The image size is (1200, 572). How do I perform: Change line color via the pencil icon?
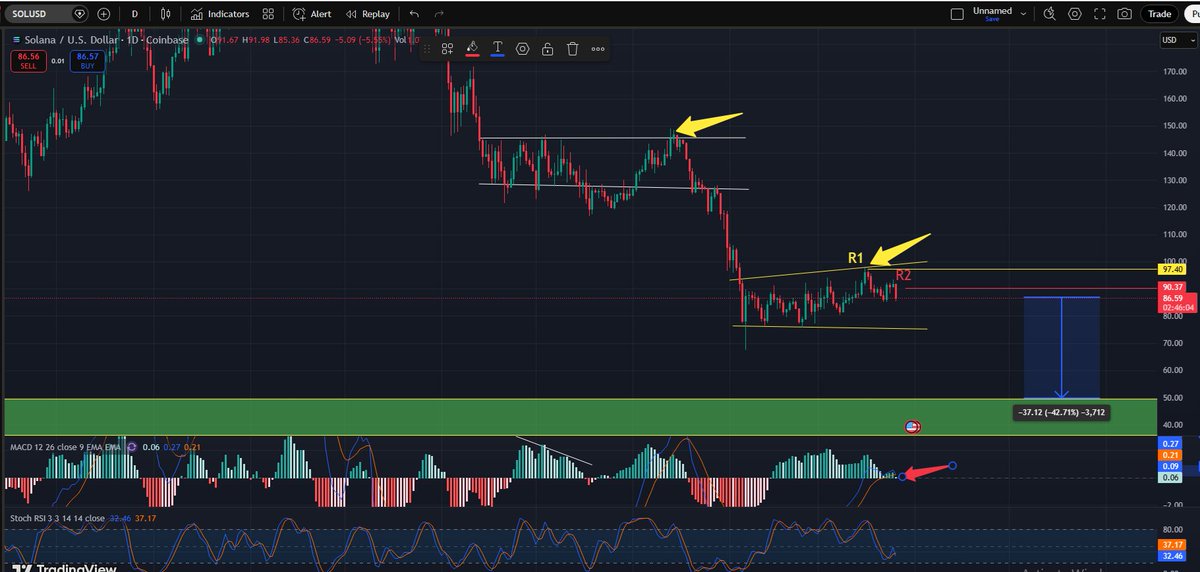click(x=473, y=49)
